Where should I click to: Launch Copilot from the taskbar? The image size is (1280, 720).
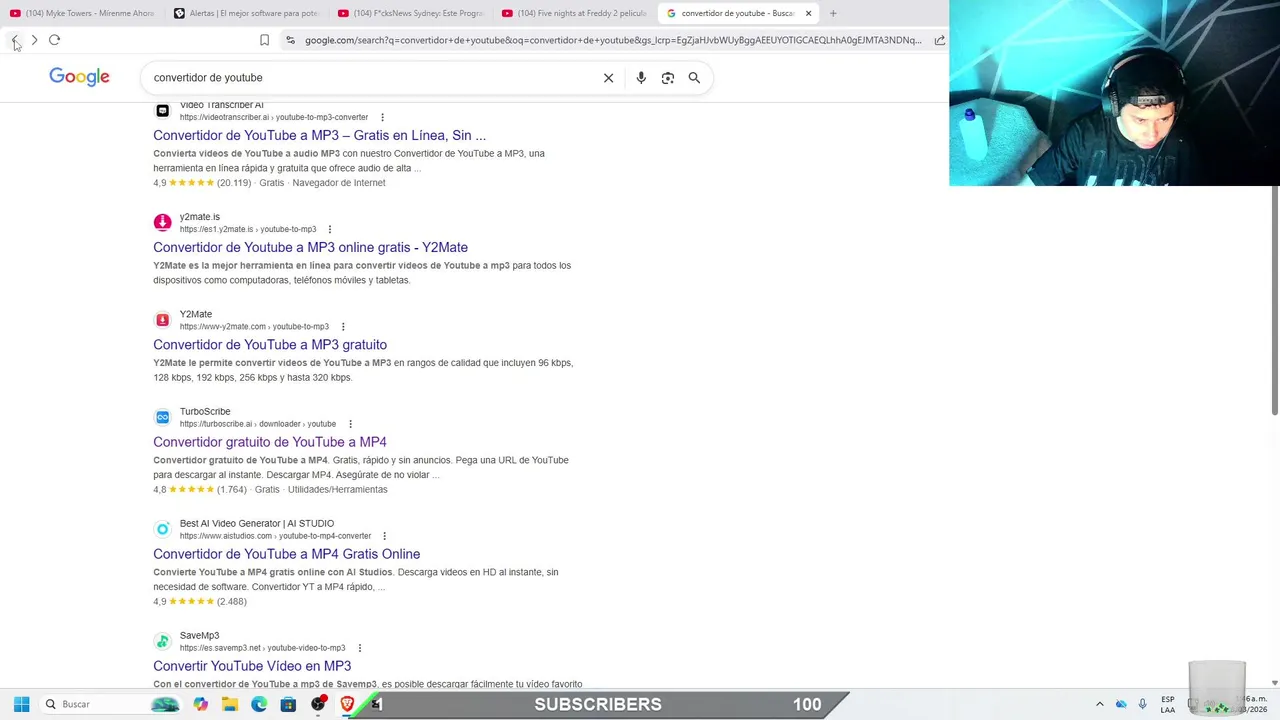pyautogui.click(x=201, y=704)
